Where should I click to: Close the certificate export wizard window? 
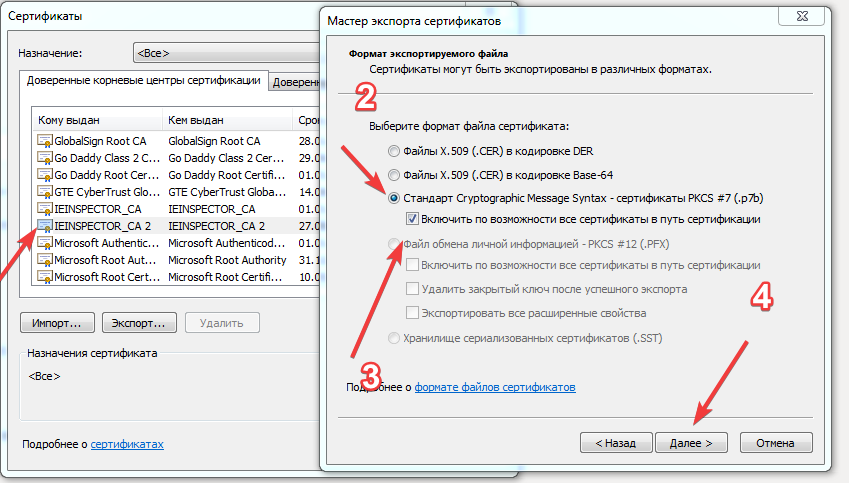click(802, 16)
